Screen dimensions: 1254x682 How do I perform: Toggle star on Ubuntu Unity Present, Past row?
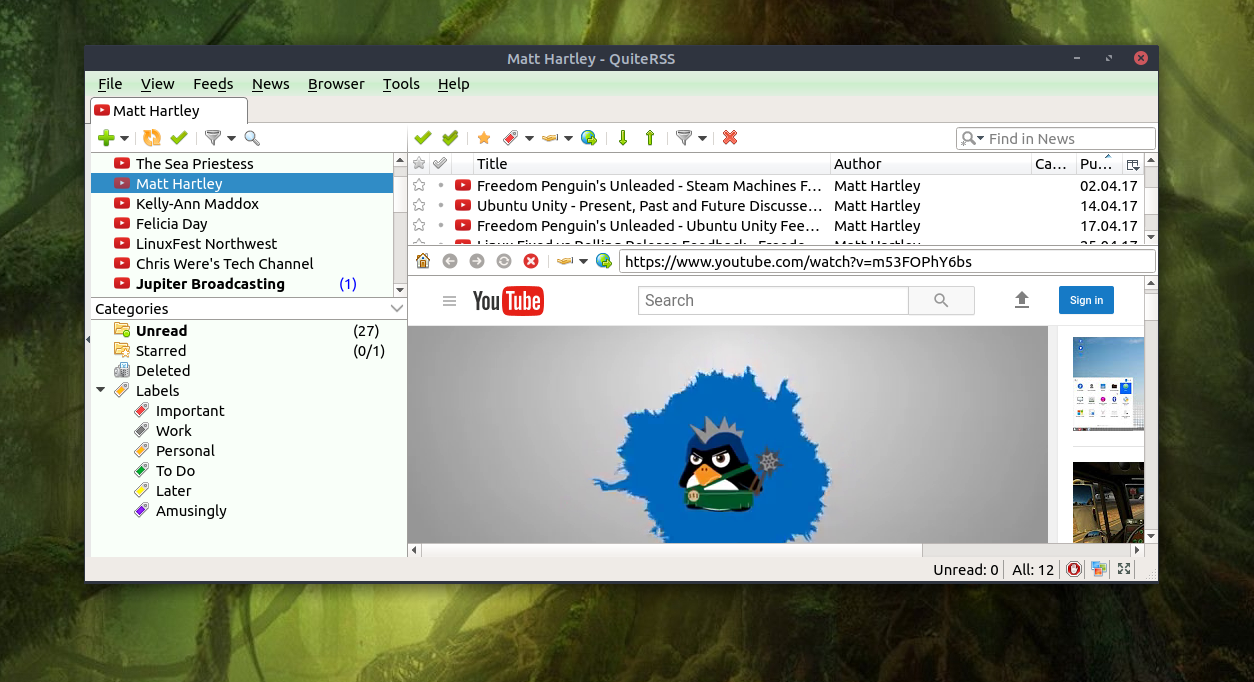pyautogui.click(x=419, y=205)
